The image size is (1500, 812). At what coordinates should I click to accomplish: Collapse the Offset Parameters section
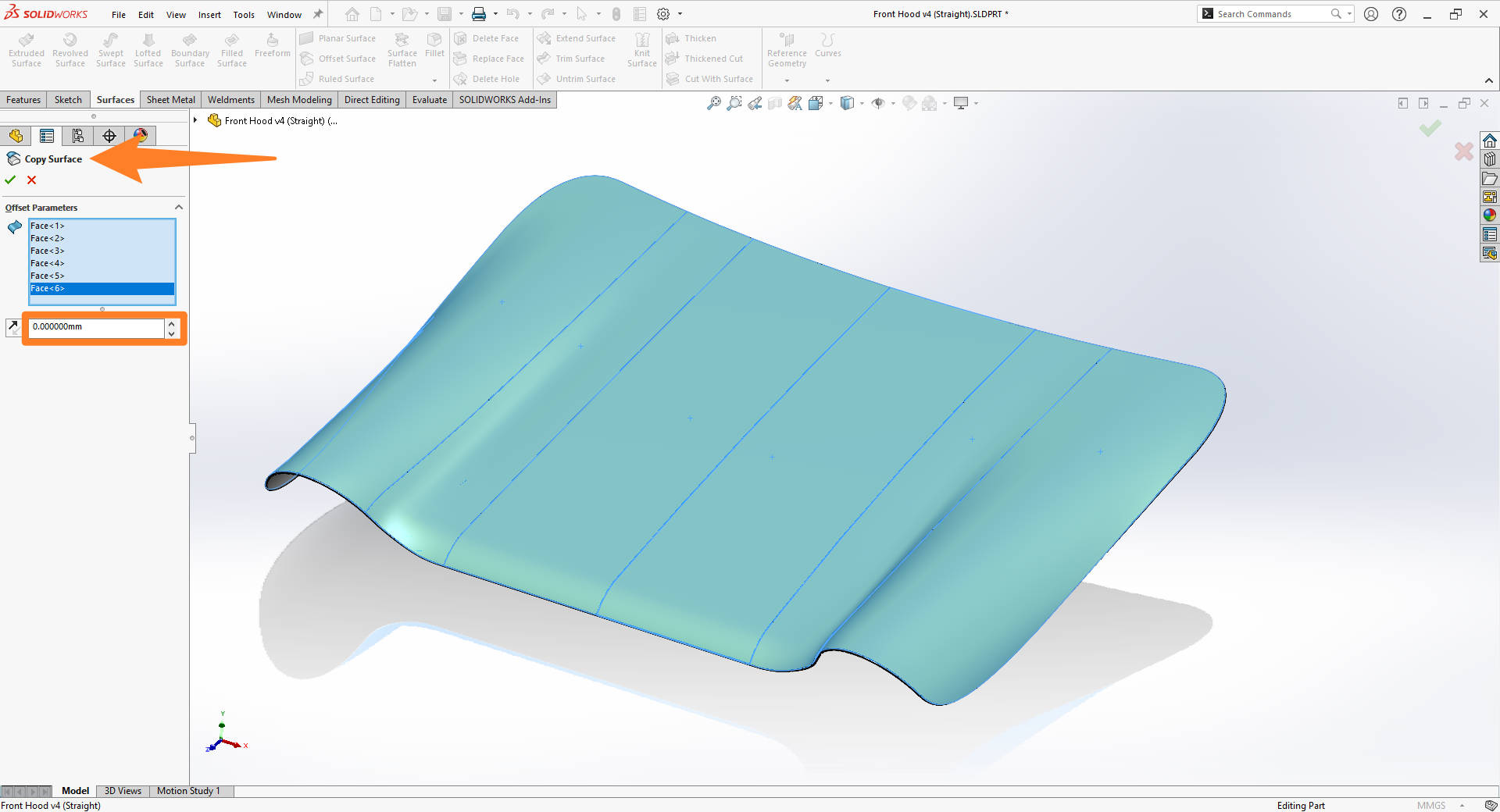coord(179,207)
